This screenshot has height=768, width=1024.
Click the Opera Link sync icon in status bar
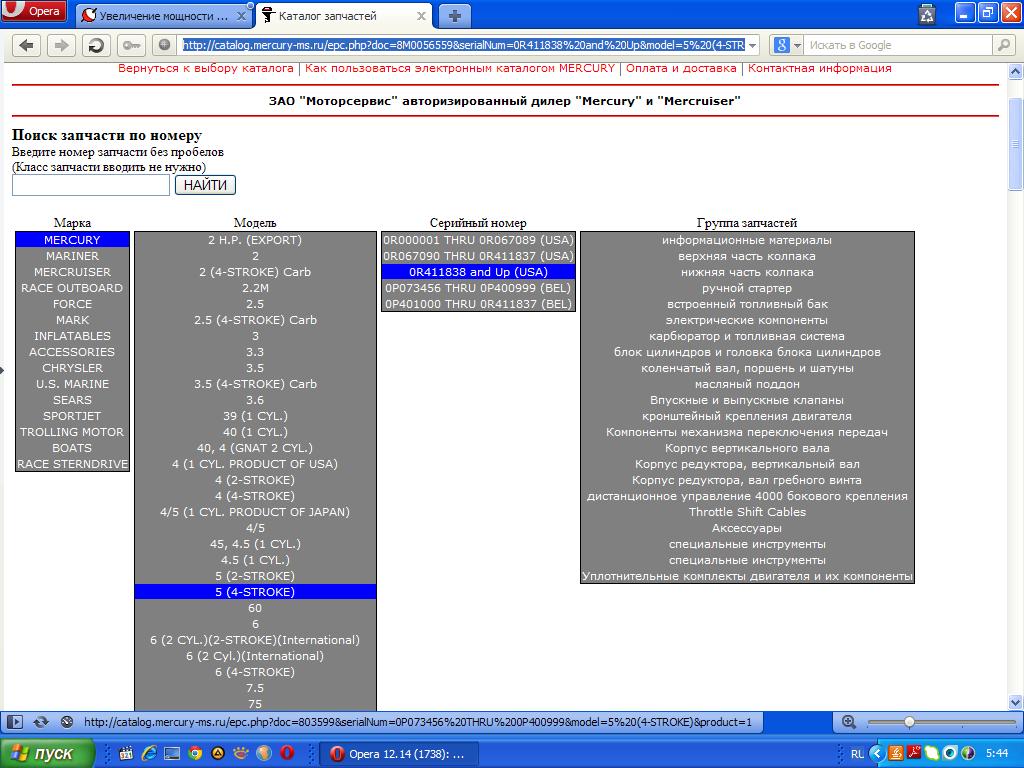point(41,721)
